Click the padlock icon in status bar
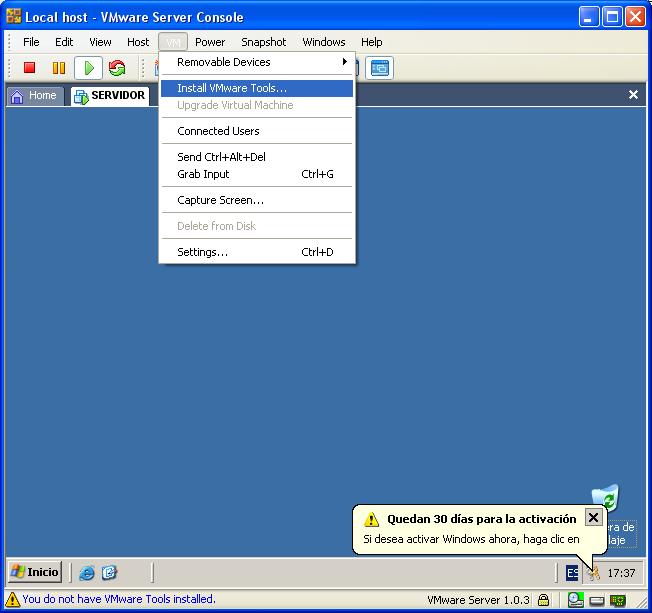652x613 pixels. (543, 600)
